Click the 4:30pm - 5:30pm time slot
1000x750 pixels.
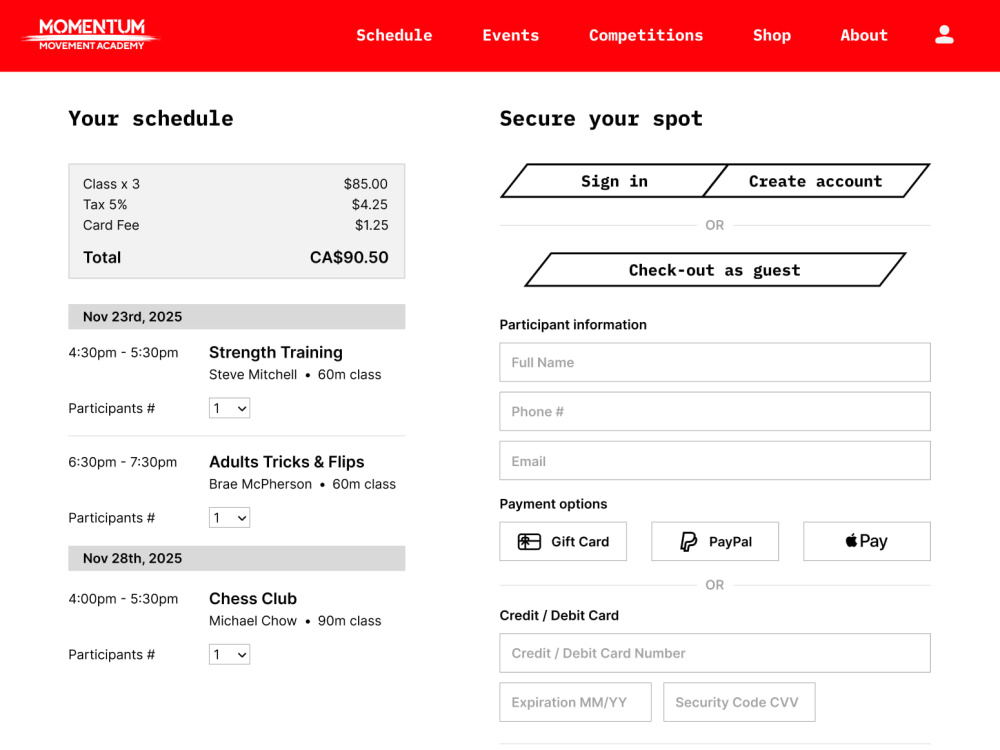[x=123, y=353]
